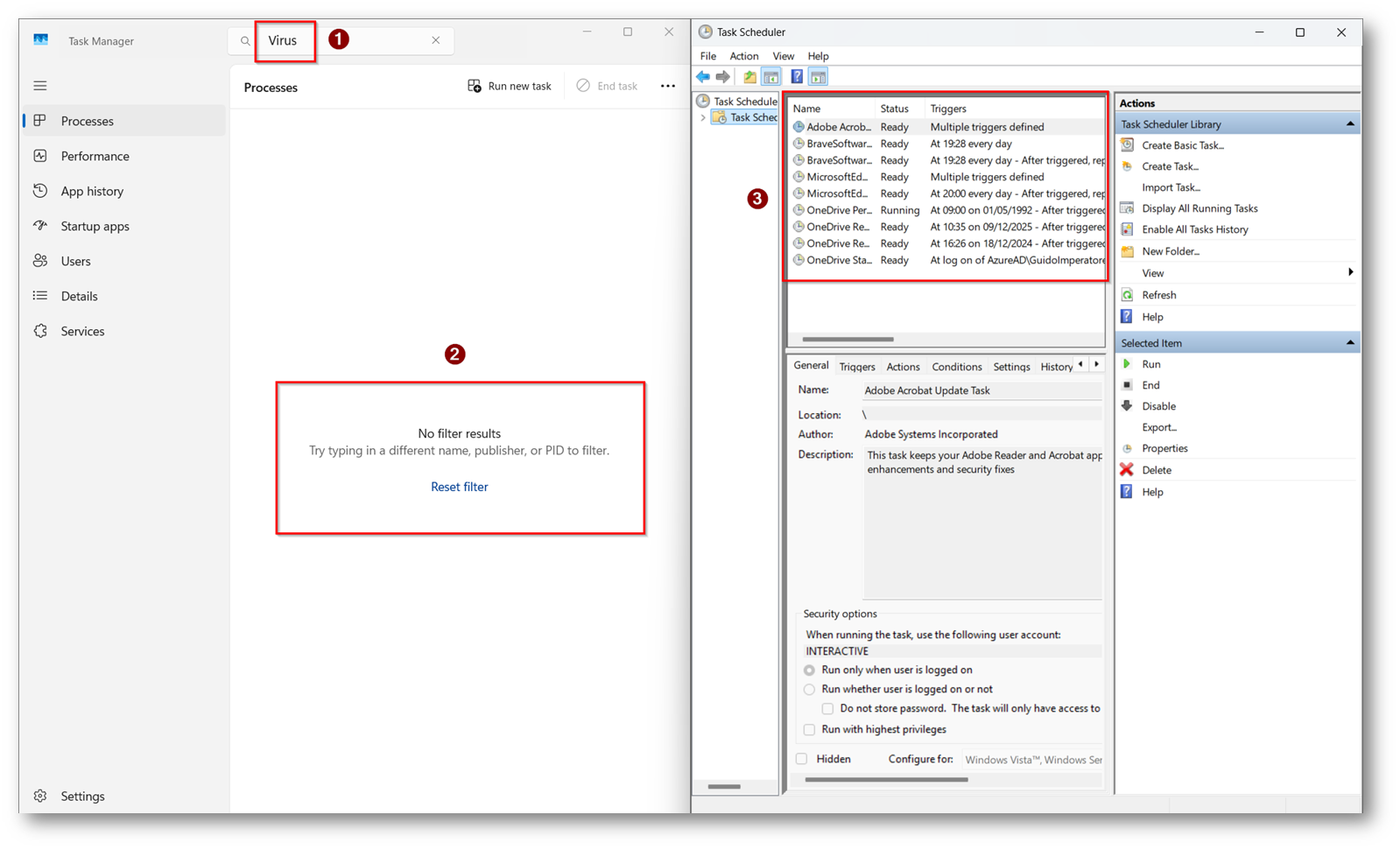Click the console tree pane horizontal scrollbar
1400x850 pixels.
pyautogui.click(x=724, y=787)
